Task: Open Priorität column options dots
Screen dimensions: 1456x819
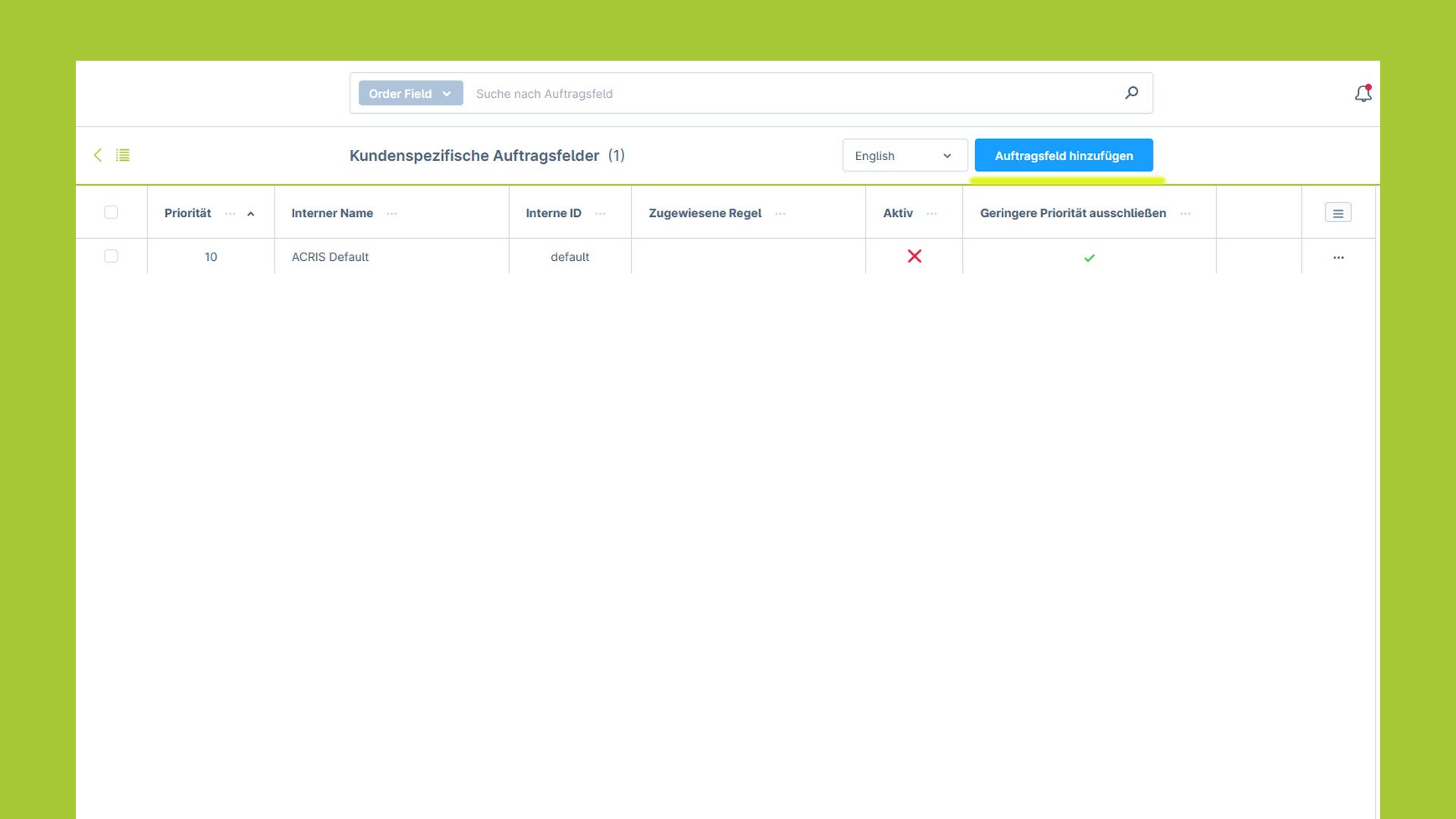Action: click(231, 214)
